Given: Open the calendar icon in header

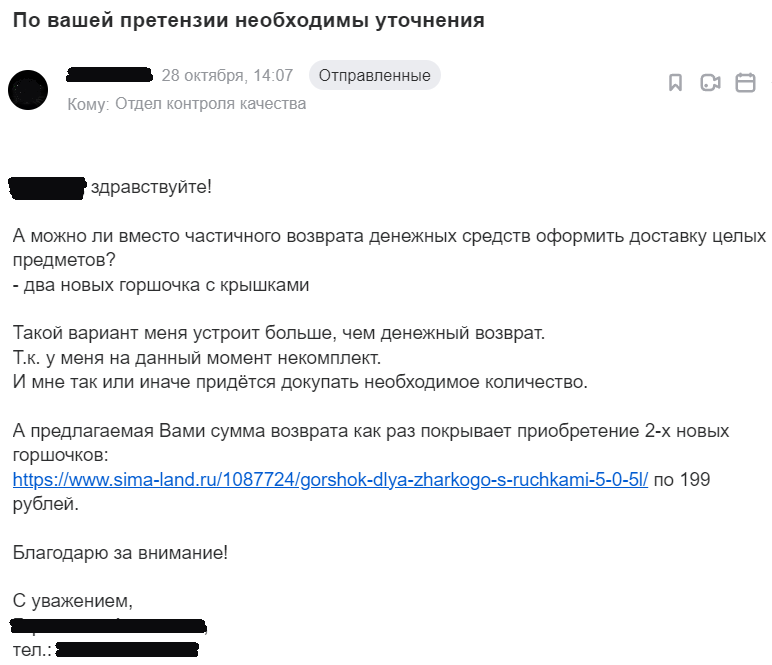Looking at the screenshot, I should point(745,83).
